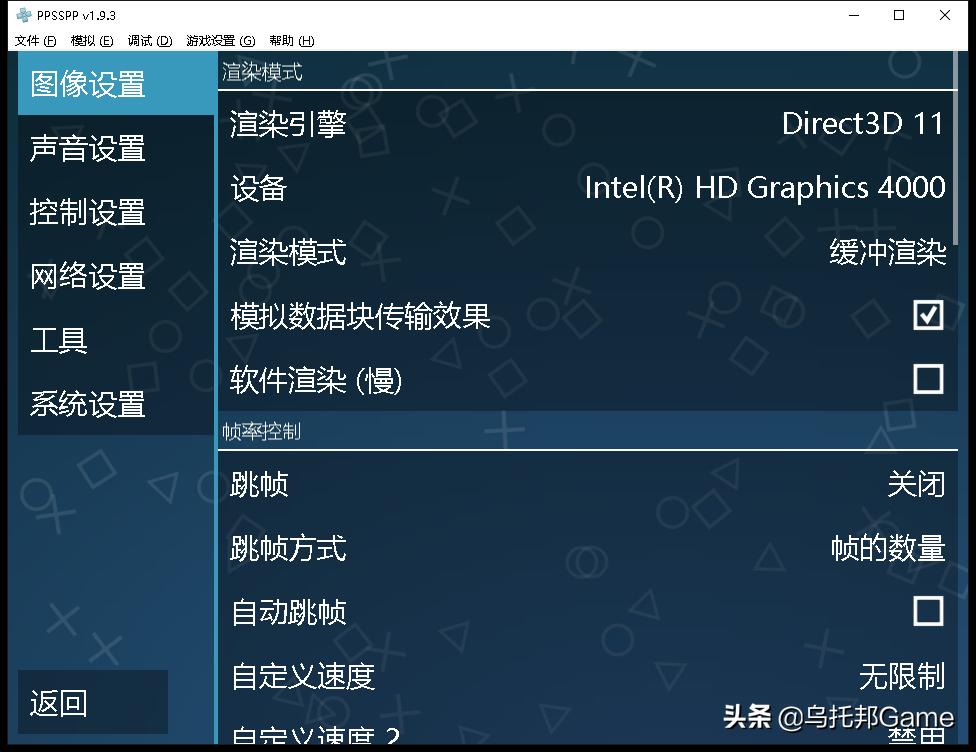Open the 调试 menu

148,41
